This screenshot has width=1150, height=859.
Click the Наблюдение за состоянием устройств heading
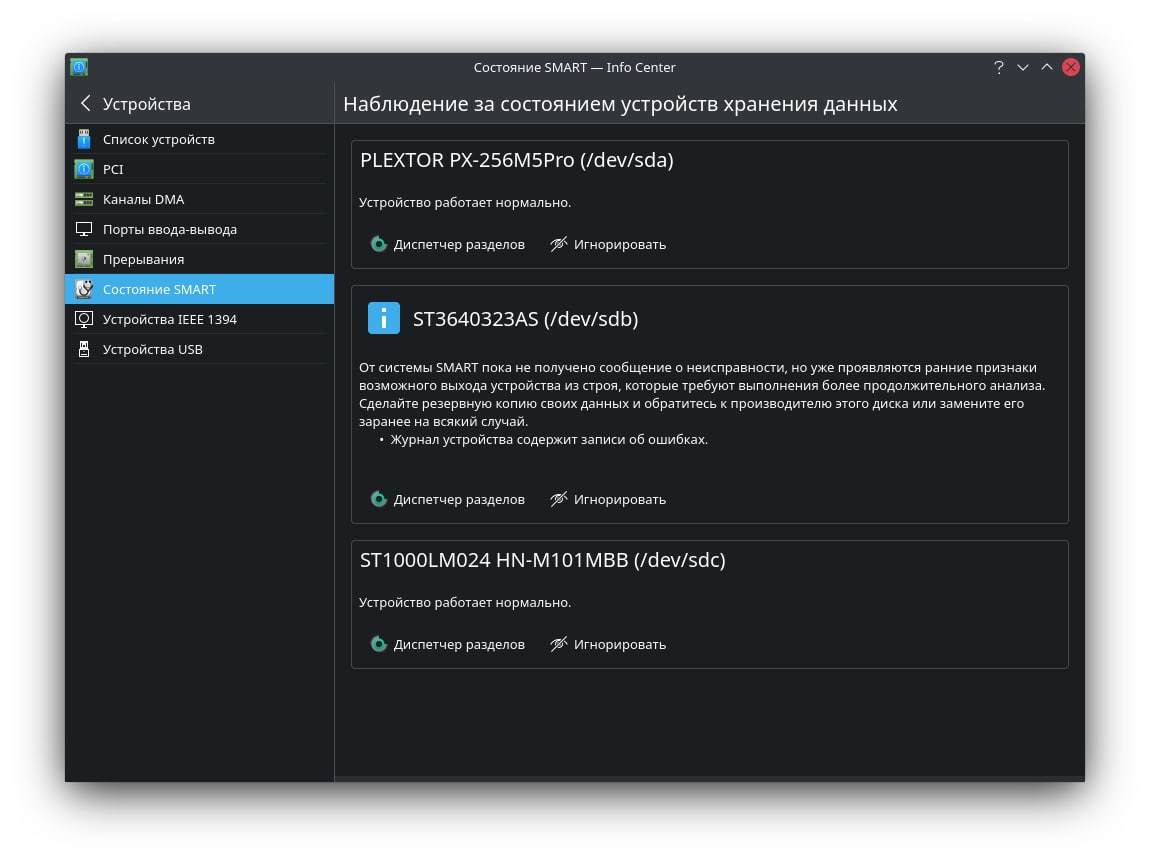(620, 104)
